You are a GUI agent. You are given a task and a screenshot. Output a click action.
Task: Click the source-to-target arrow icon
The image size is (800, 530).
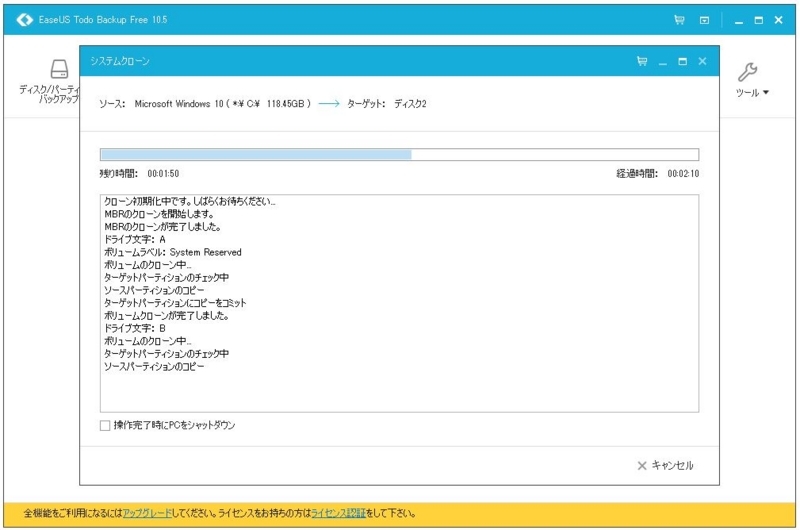[329, 104]
